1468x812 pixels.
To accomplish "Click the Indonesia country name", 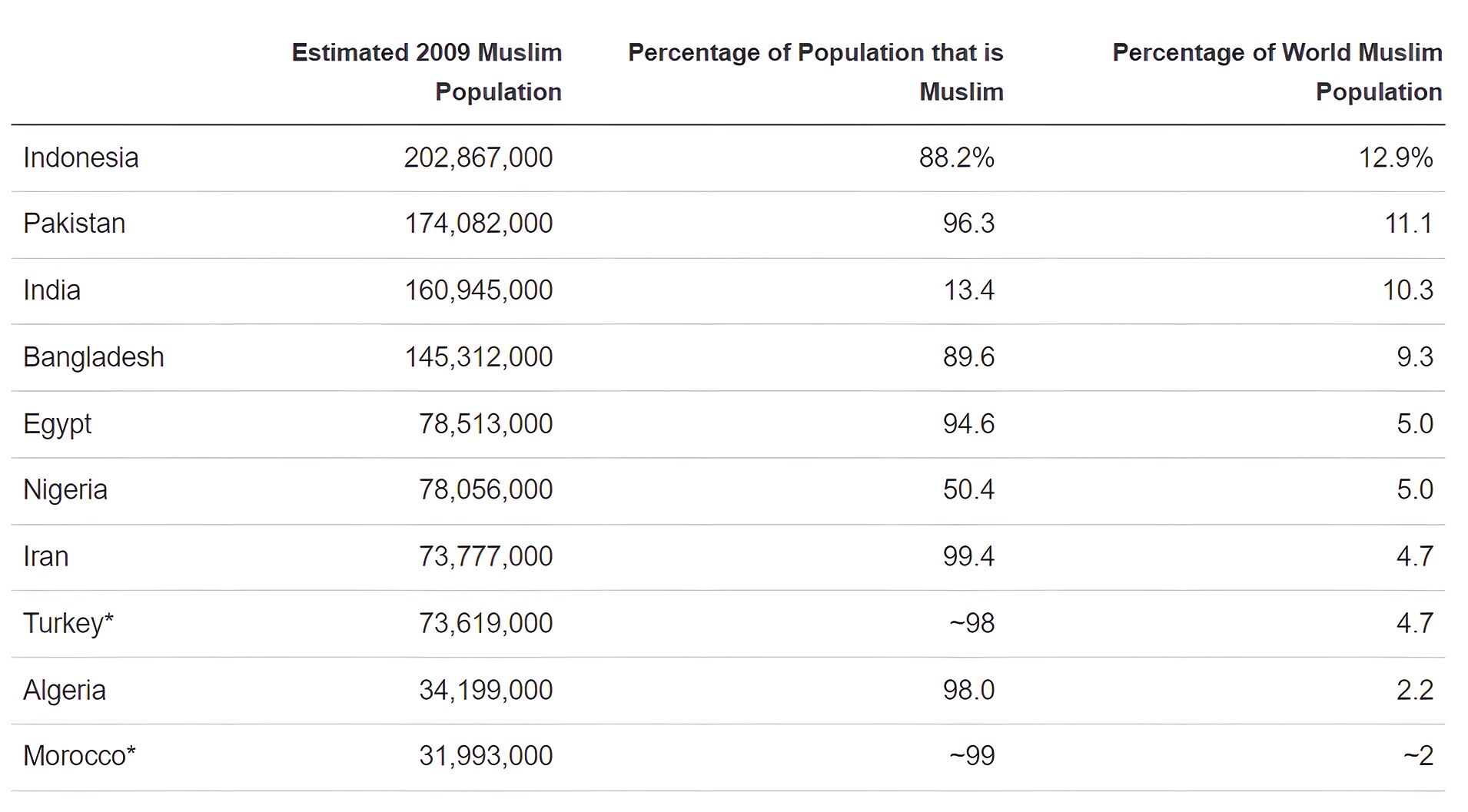I will tap(81, 157).
